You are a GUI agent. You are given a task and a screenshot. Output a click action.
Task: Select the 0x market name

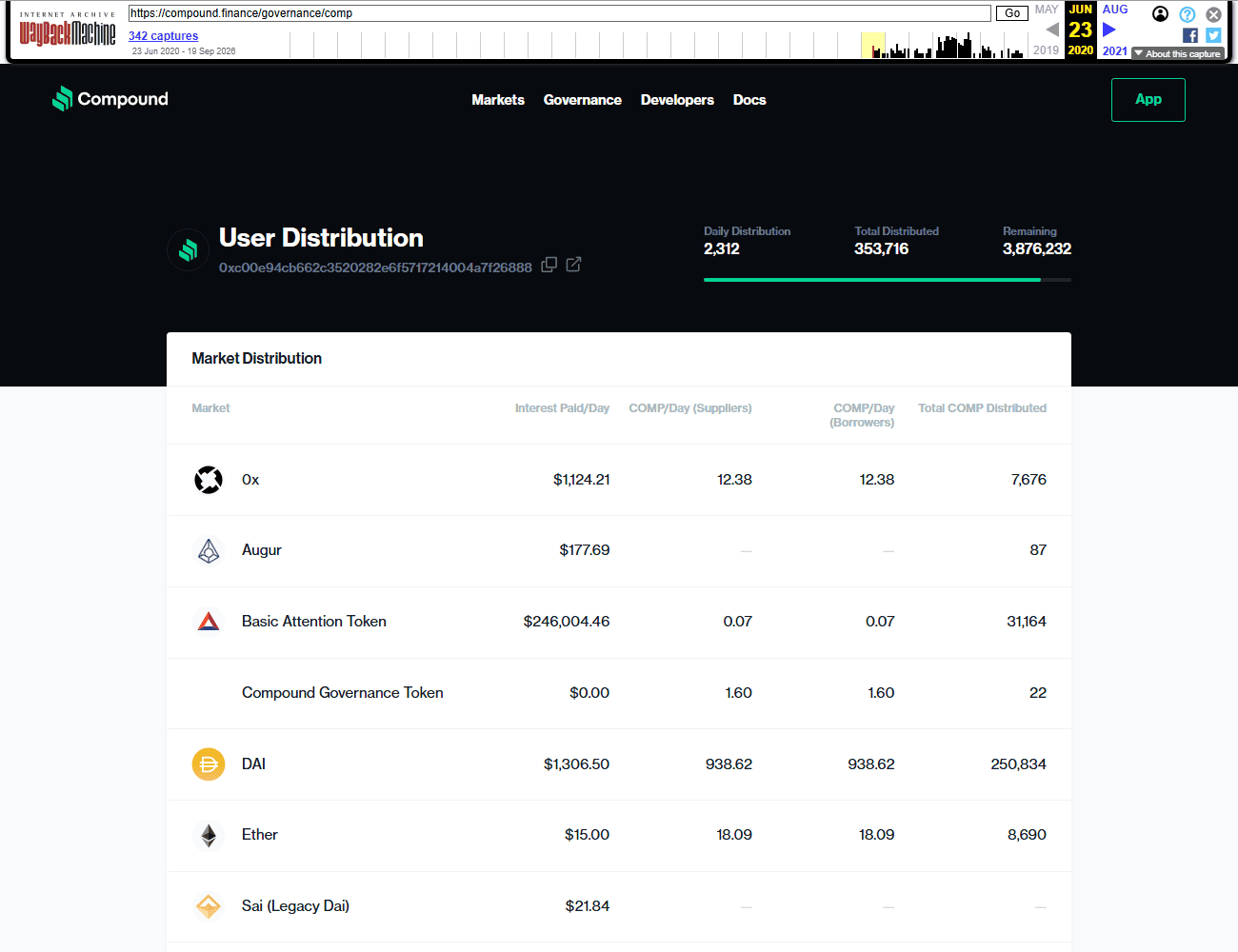tap(250, 480)
